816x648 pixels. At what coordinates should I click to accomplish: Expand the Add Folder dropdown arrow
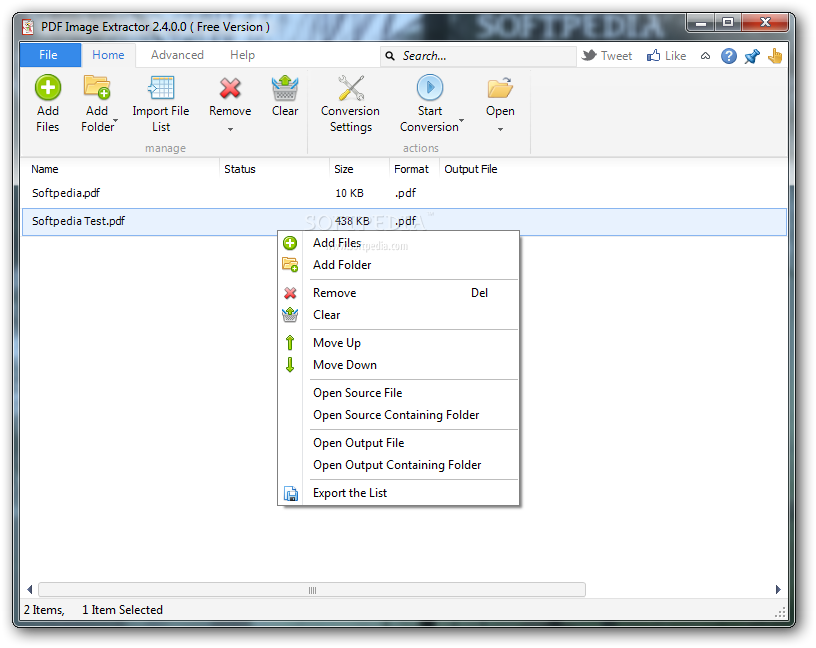click(116, 120)
